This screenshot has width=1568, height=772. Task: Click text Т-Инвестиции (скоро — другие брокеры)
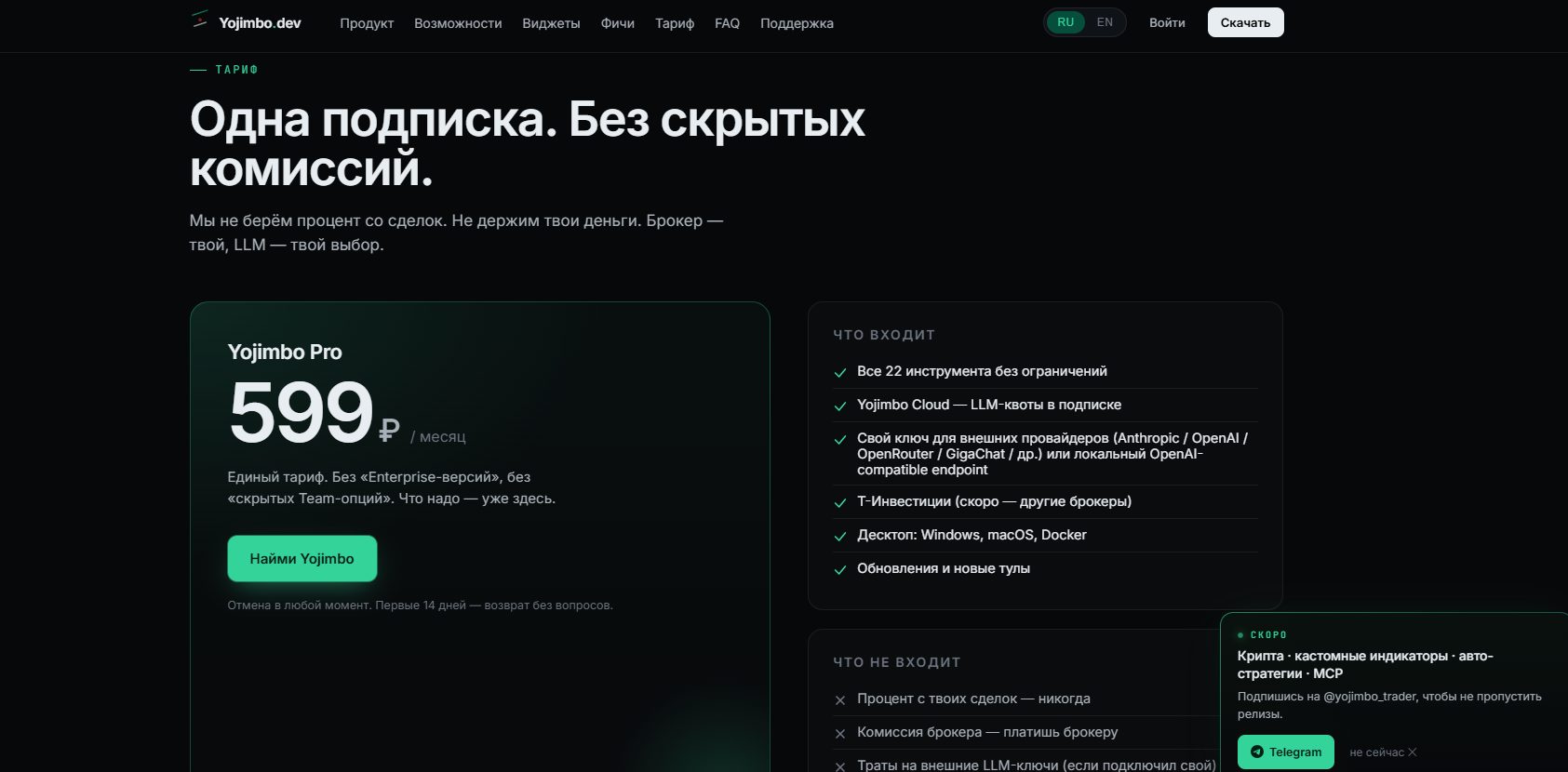pos(994,501)
